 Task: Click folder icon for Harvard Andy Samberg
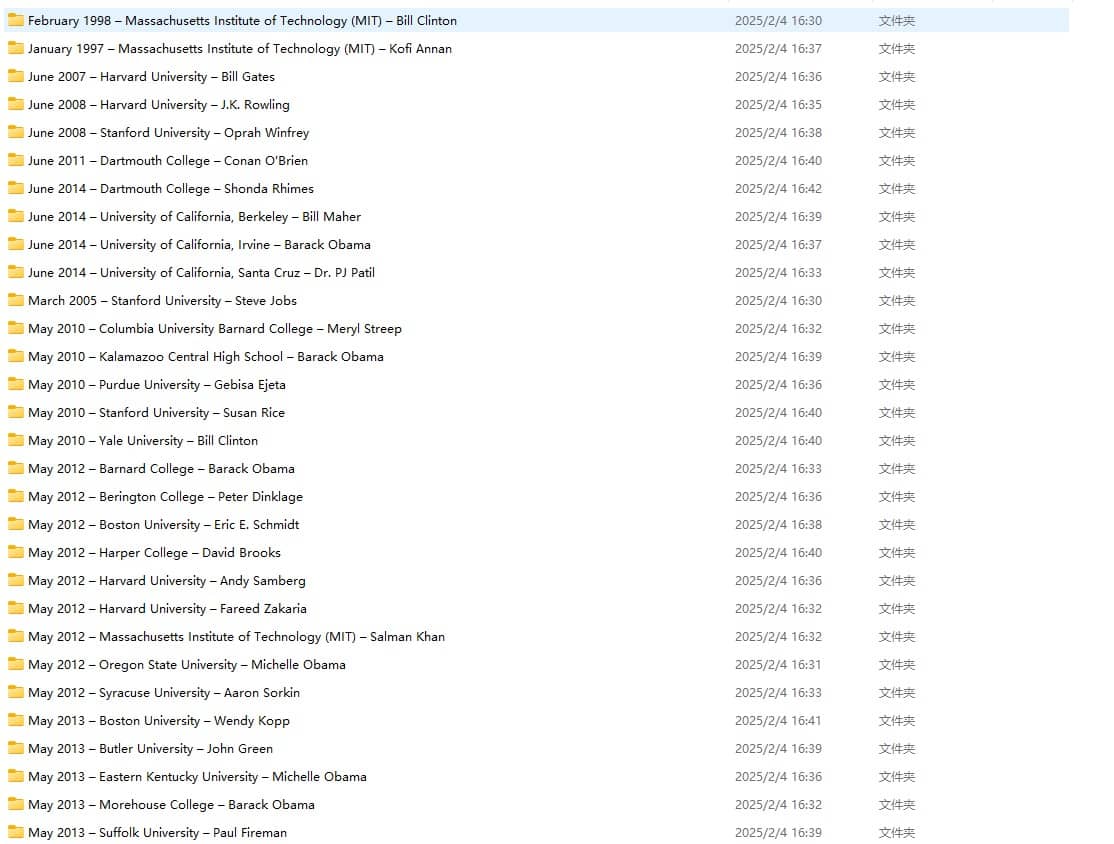coord(16,580)
